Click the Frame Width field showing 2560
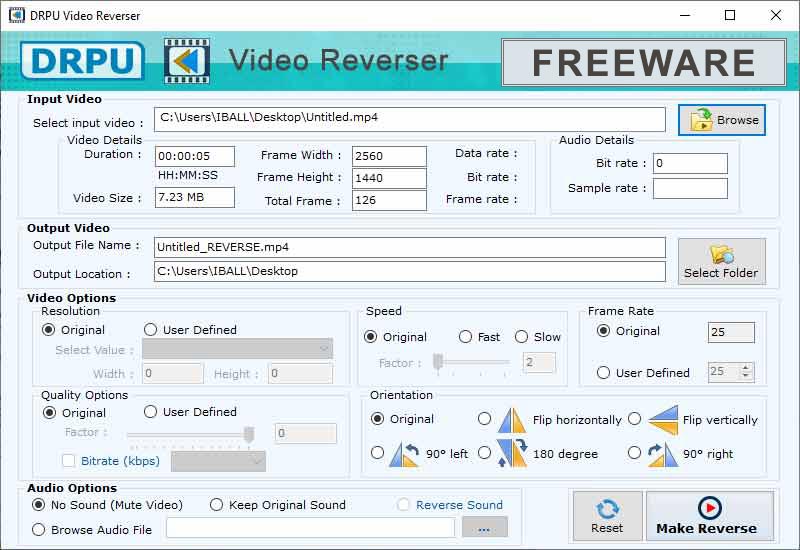The image size is (800, 550). coord(389,156)
